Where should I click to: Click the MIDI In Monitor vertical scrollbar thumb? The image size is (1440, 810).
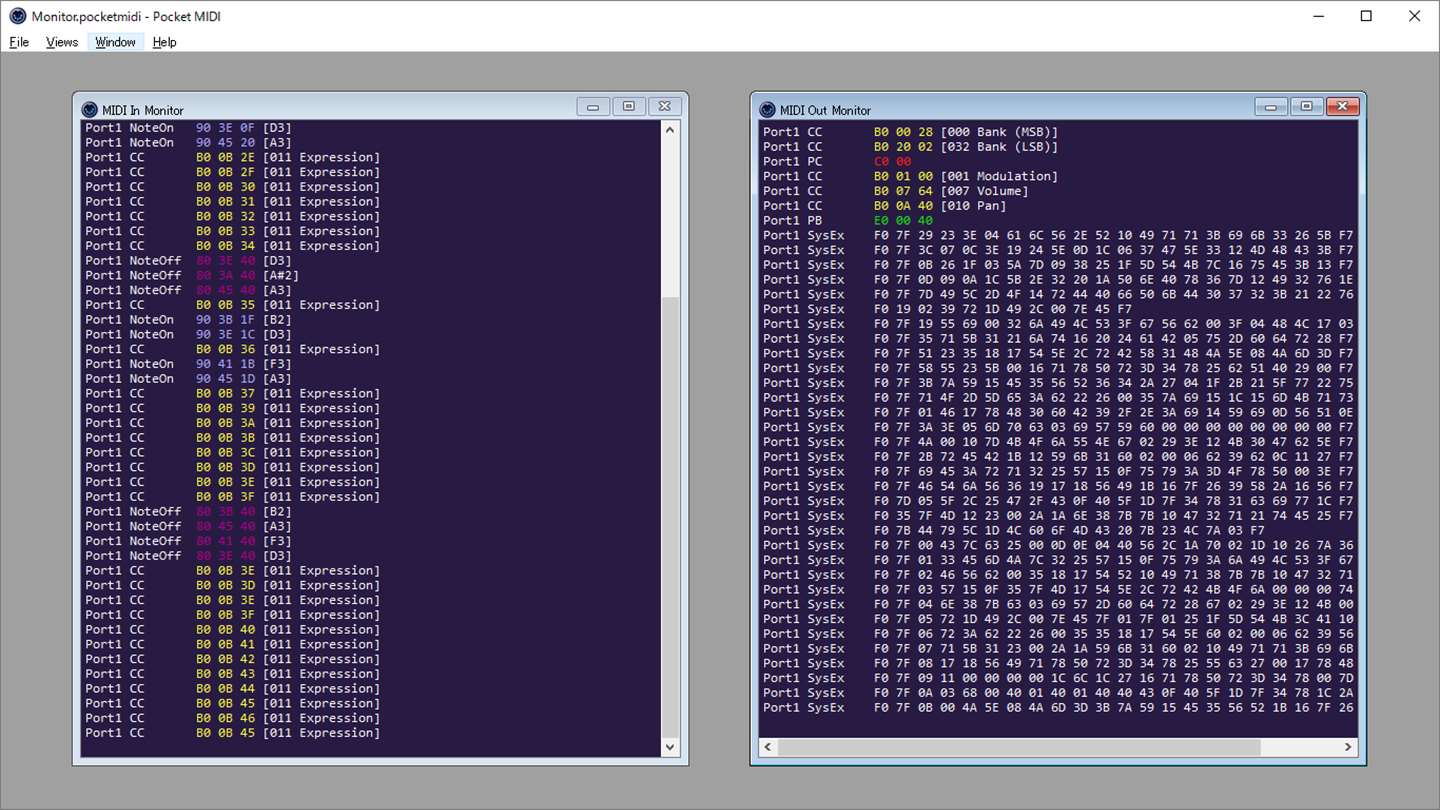pyautogui.click(x=670, y=518)
